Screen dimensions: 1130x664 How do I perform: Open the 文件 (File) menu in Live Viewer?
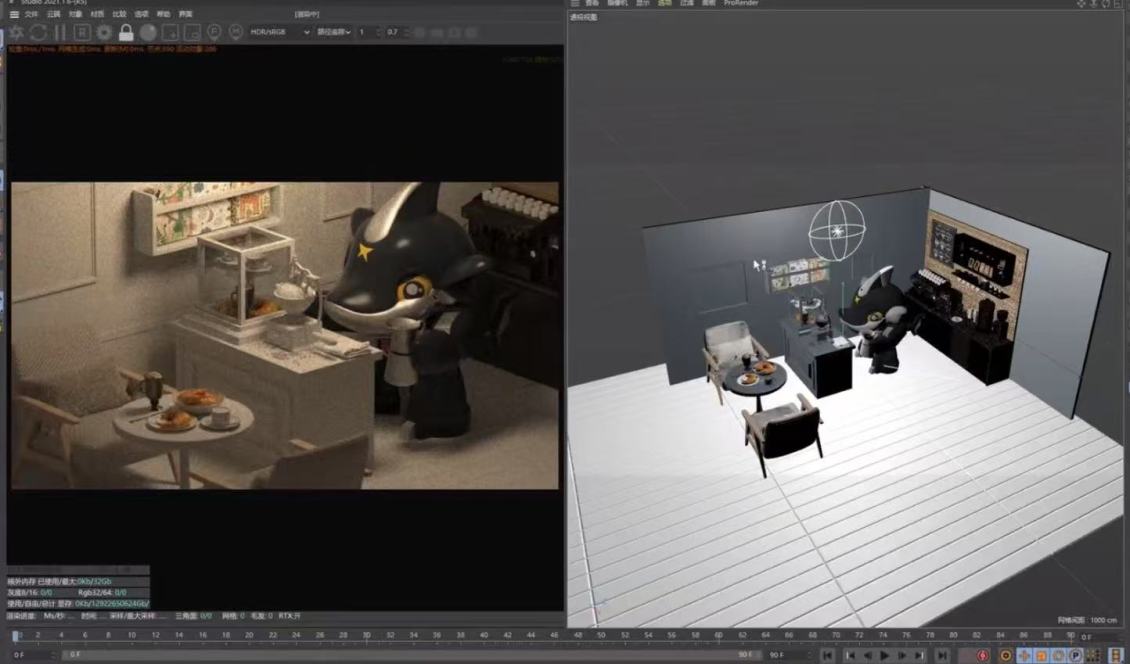click(x=31, y=14)
